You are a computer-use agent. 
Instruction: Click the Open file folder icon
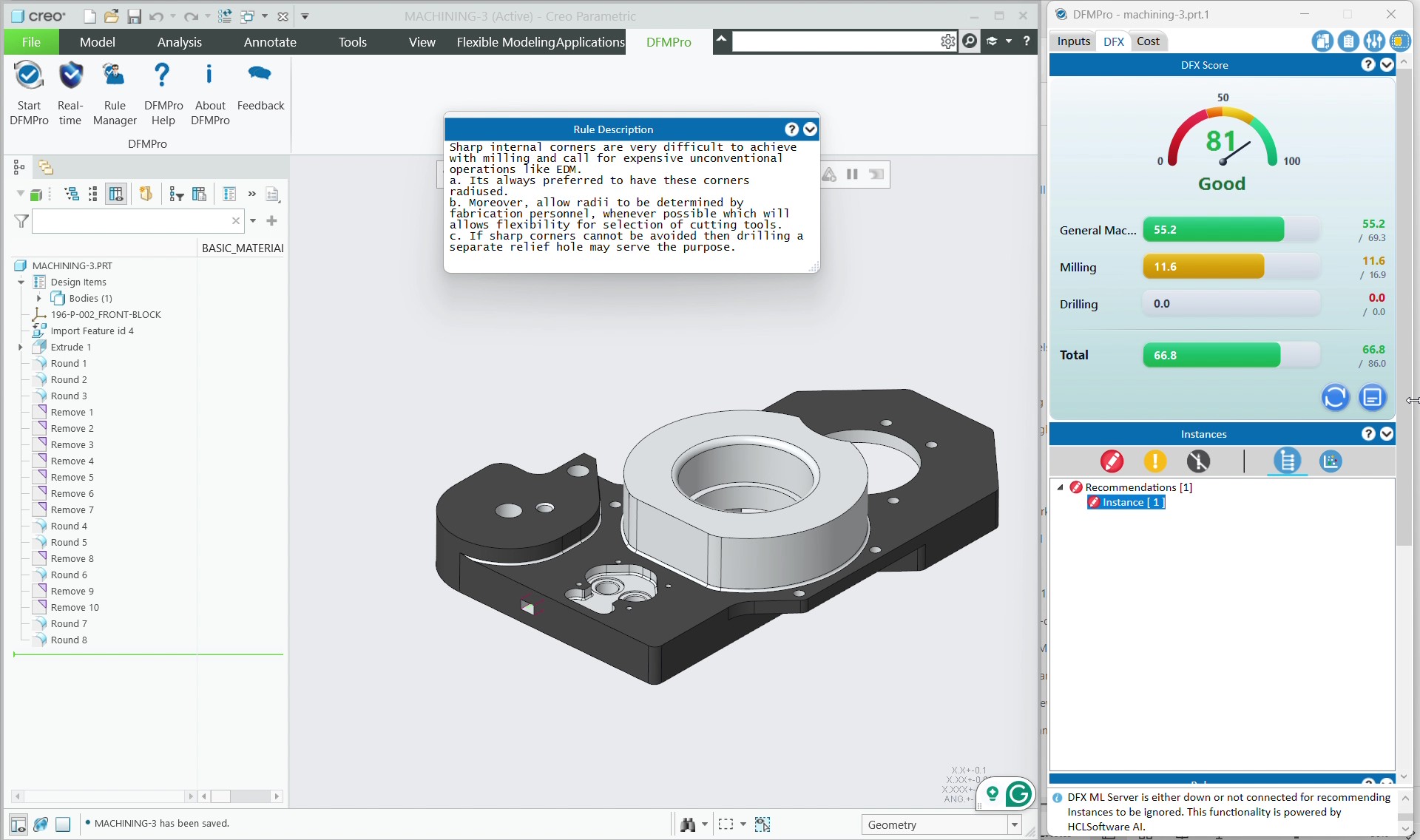click(x=111, y=16)
